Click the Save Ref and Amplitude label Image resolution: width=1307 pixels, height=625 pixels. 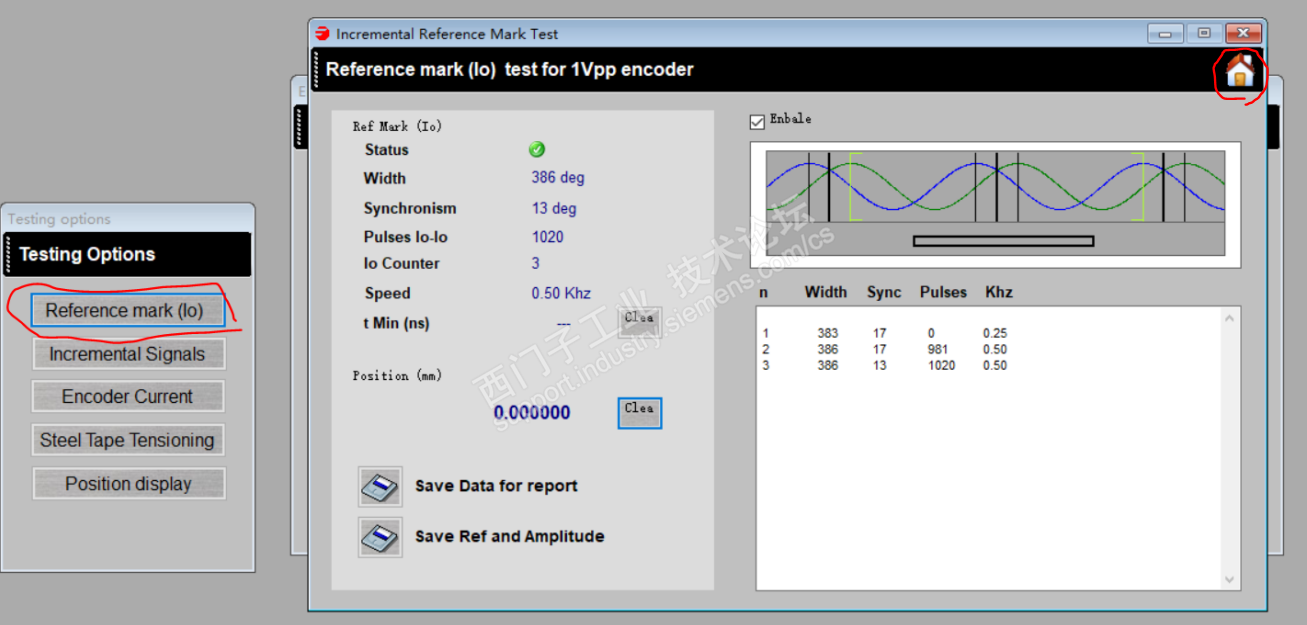510,536
